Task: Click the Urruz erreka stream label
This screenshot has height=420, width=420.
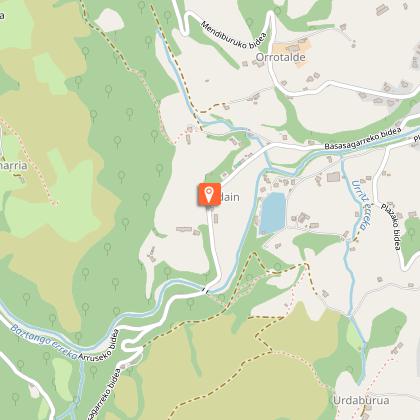Action: point(363,205)
